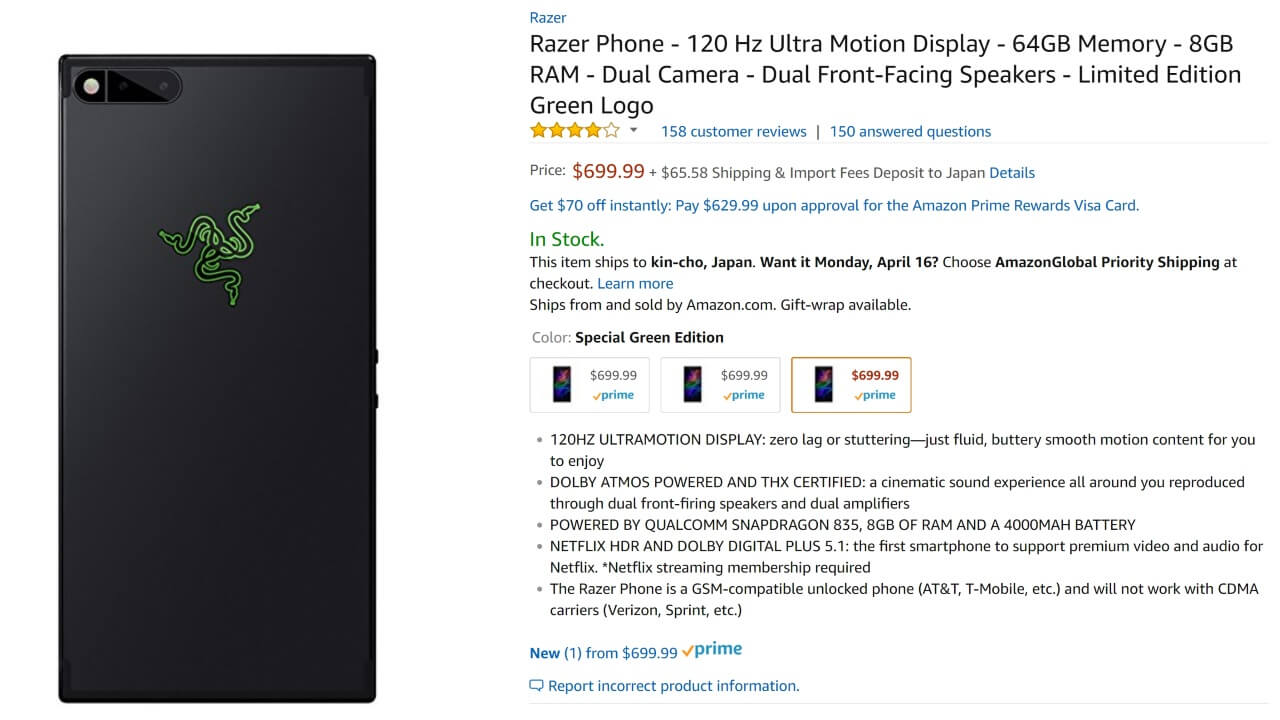Click the phone thumbnail in middle color option
The image size is (1280, 720).
pyautogui.click(x=692, y=384)
